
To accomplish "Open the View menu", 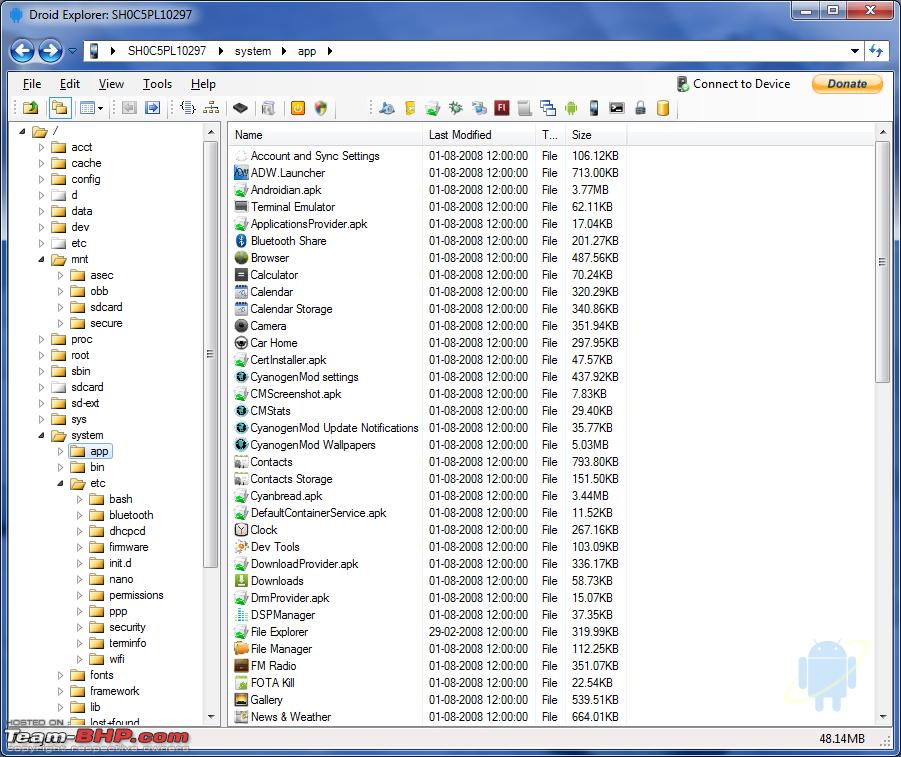I will (x=111, y=84).
